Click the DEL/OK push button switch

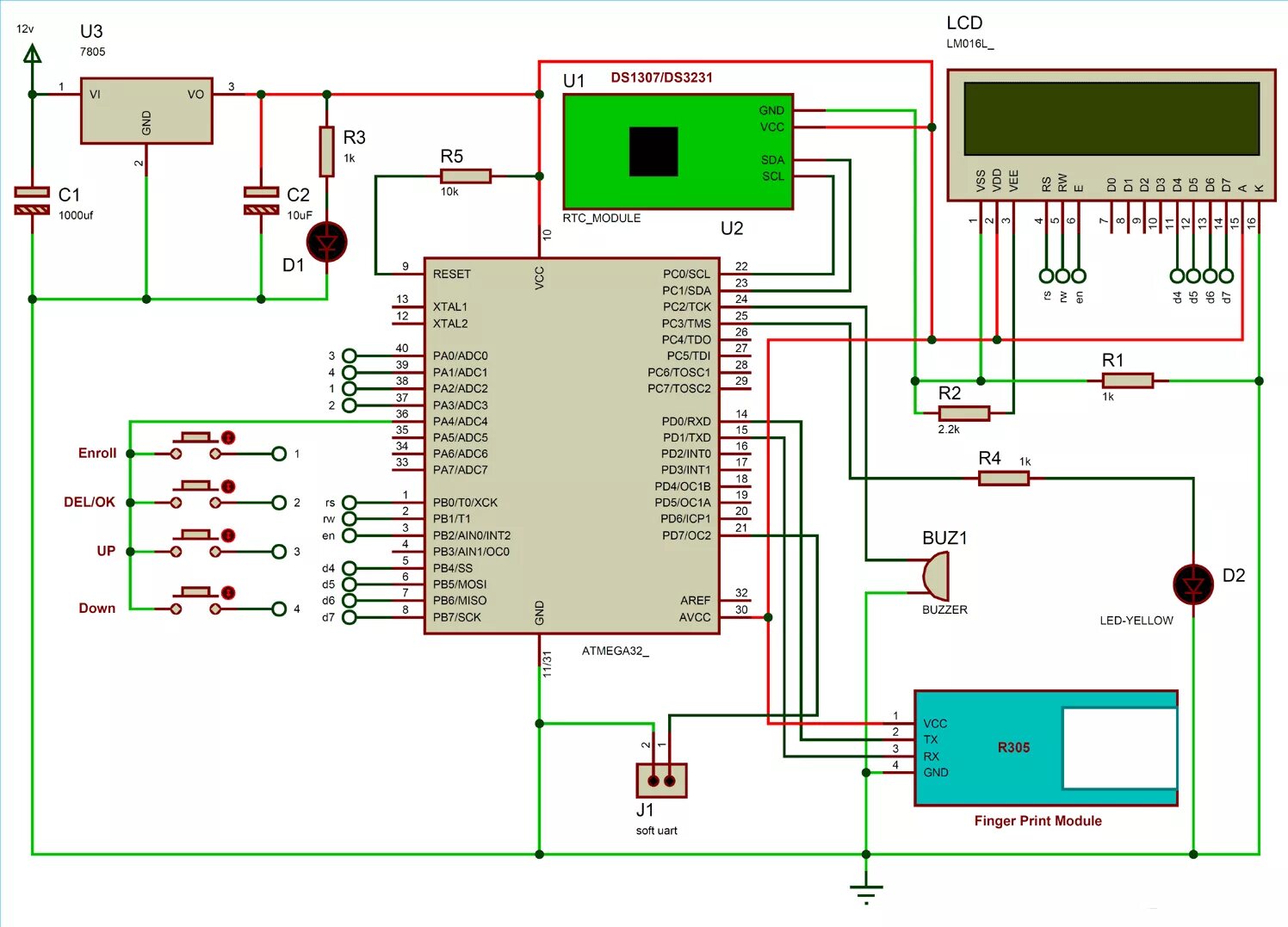tap(195, 495)
